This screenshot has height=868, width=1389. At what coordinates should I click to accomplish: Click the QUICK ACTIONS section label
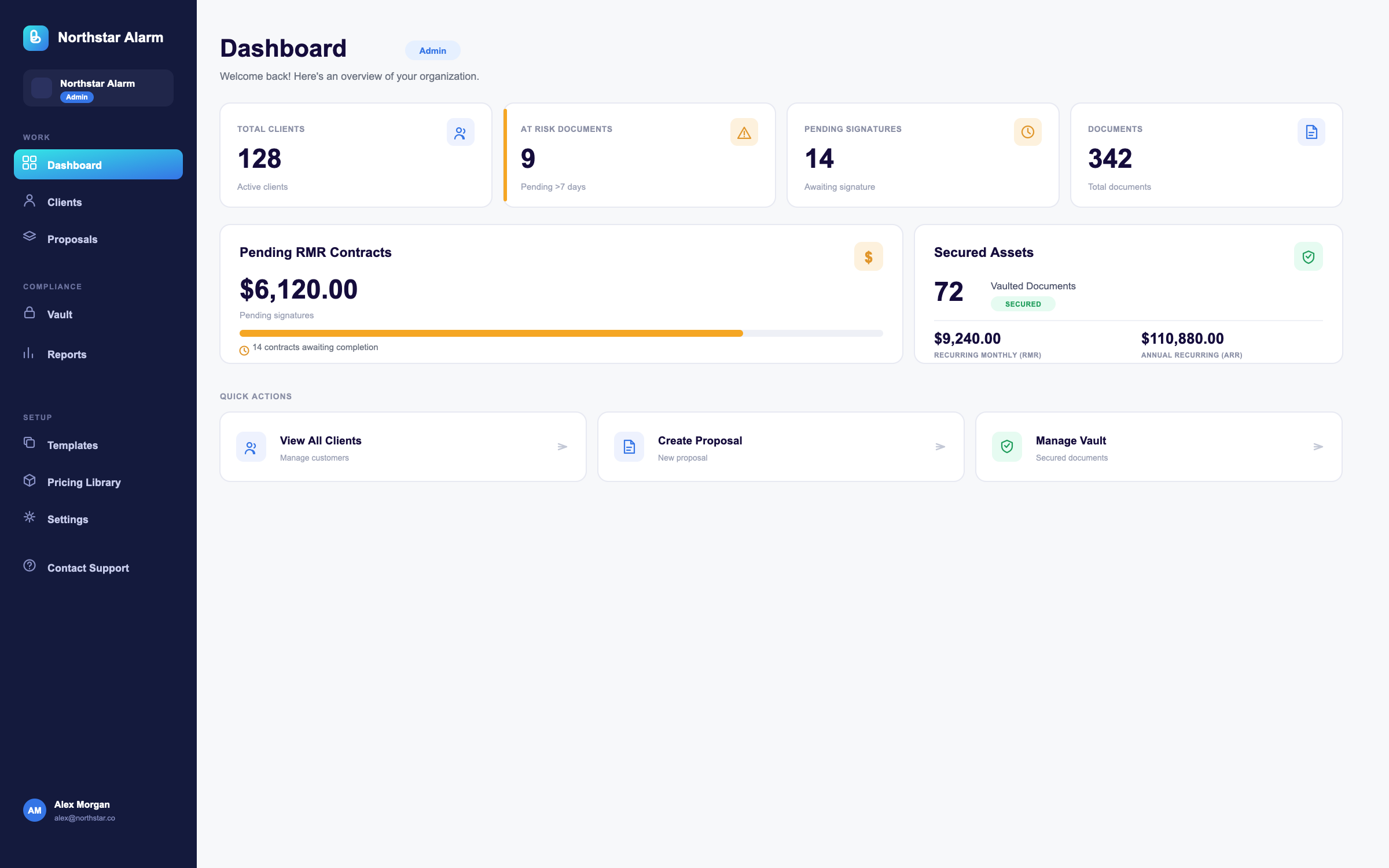(256, 396)
